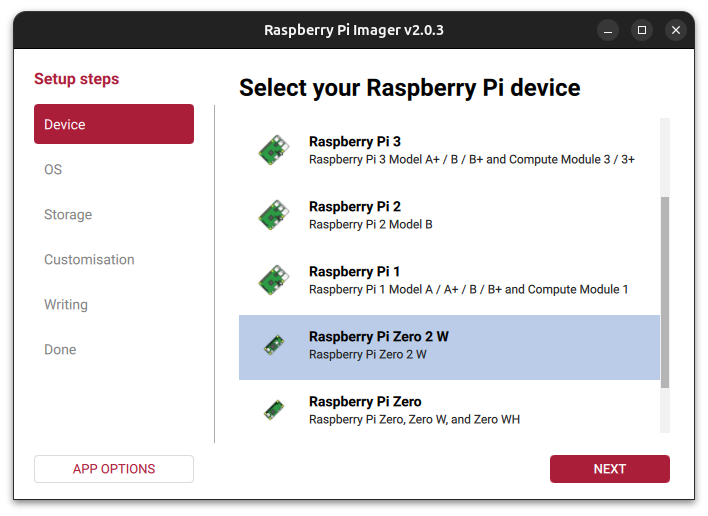Go to the OS setup step
The height and width of the screenshot is (516, 708).
click(53, 170)
